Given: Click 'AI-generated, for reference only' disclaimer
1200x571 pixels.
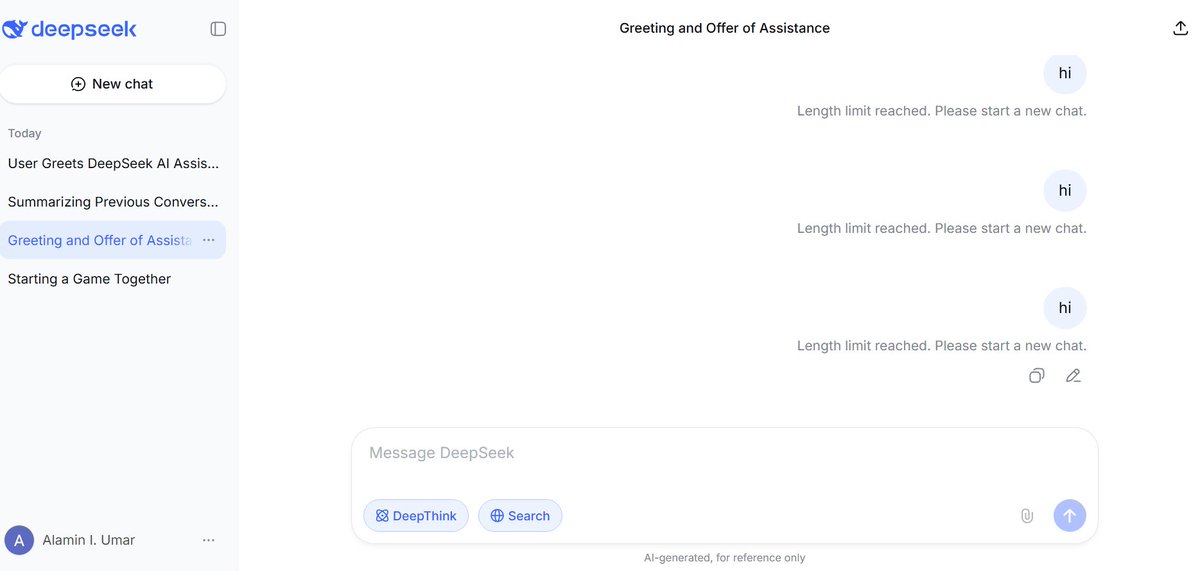Looking at the screenshot, I should pos(725,558).
